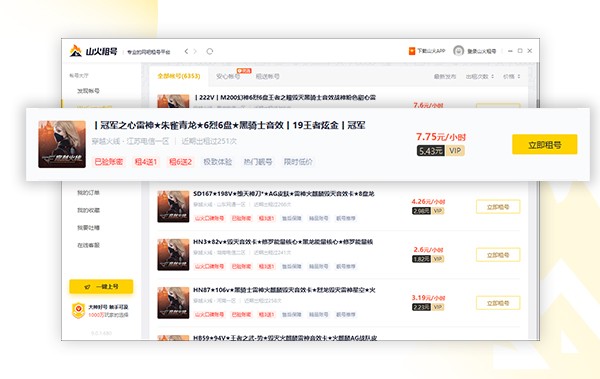600x379 pixels.
Task: Open 在线客服 in the sidebar
Action: (x=88, y=245)
